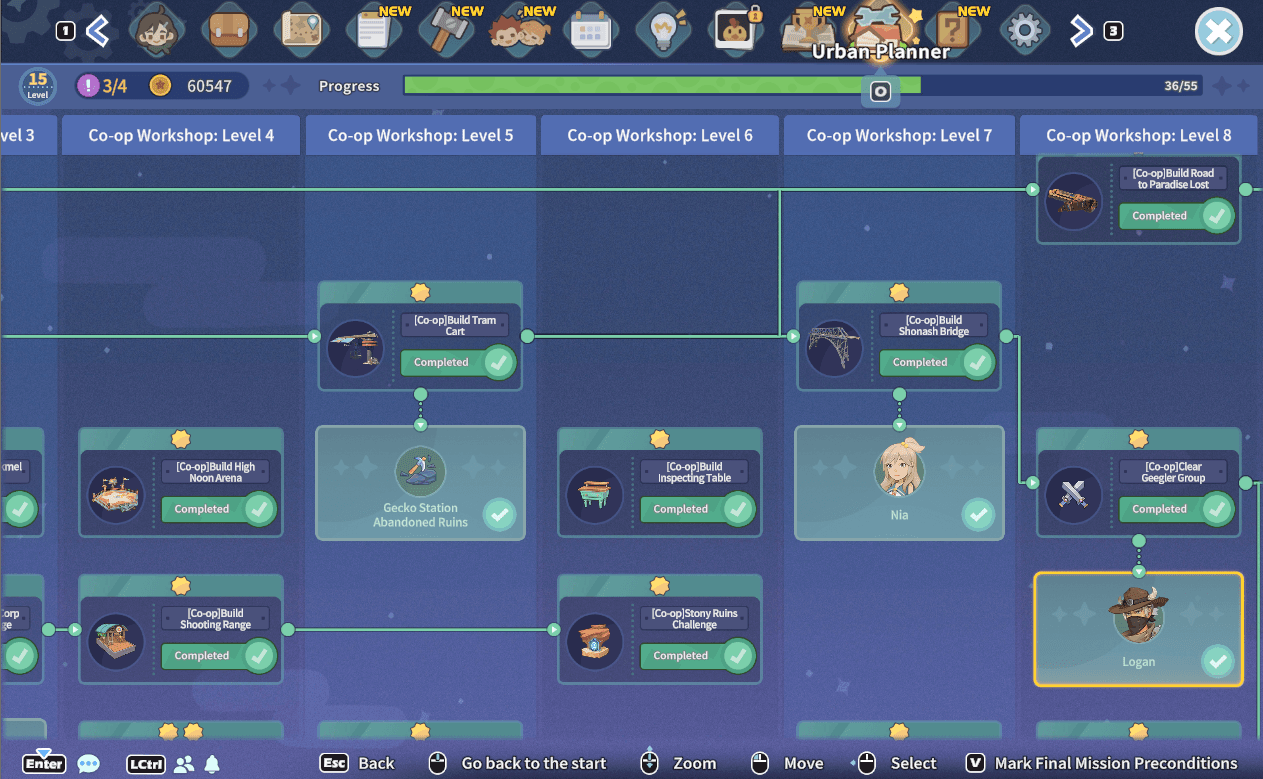
Task: Click Logan card checkmark
Action: coord(1217,661)
